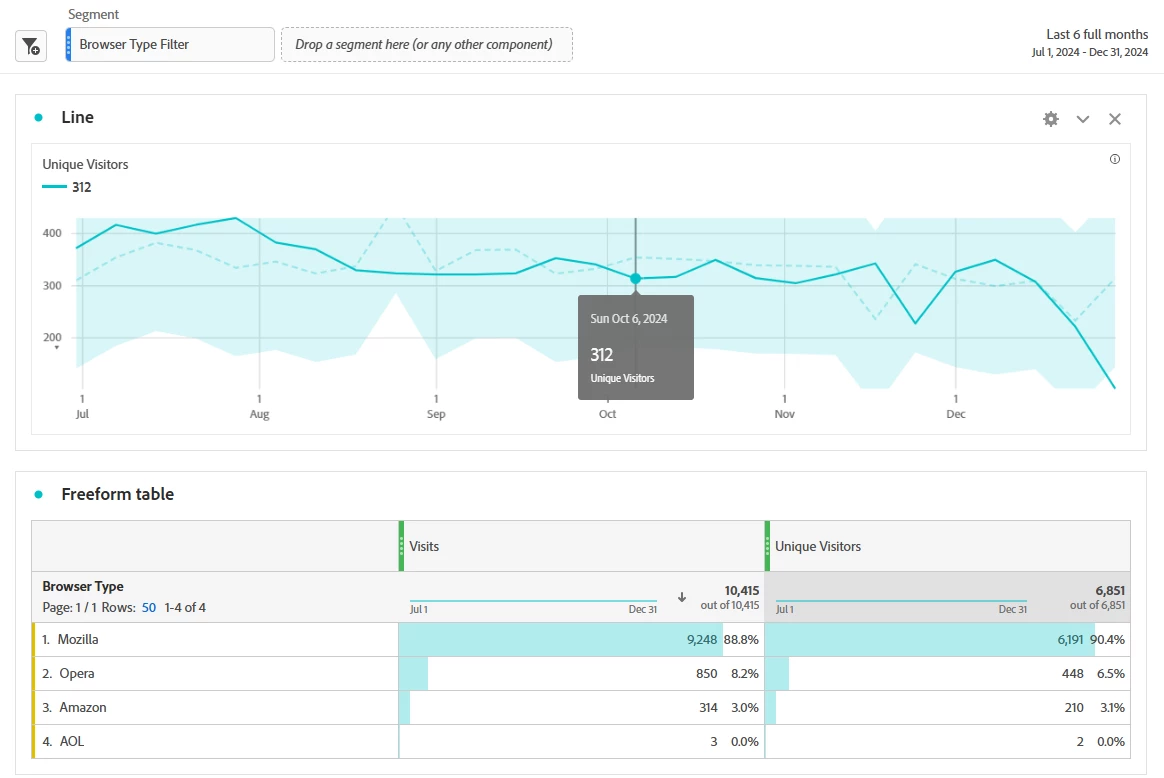Click Opera visits value 850
Screen dimensions: 1164x778
[x=706, y=673]
